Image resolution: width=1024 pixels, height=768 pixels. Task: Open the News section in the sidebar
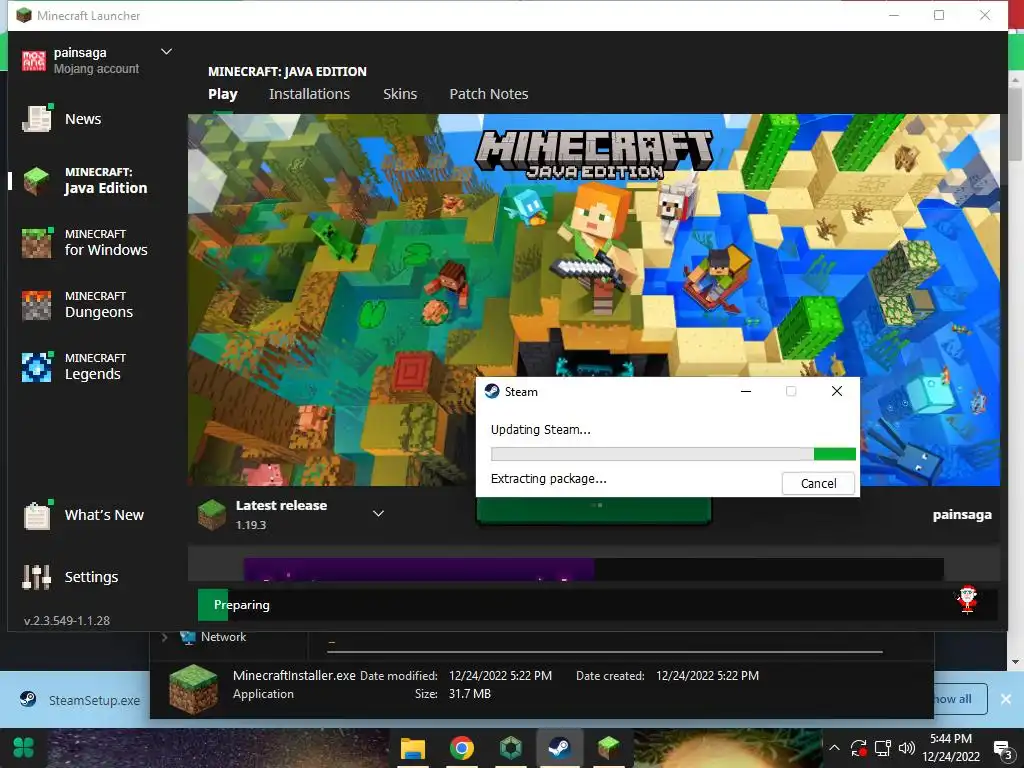(x=62, y=119)
